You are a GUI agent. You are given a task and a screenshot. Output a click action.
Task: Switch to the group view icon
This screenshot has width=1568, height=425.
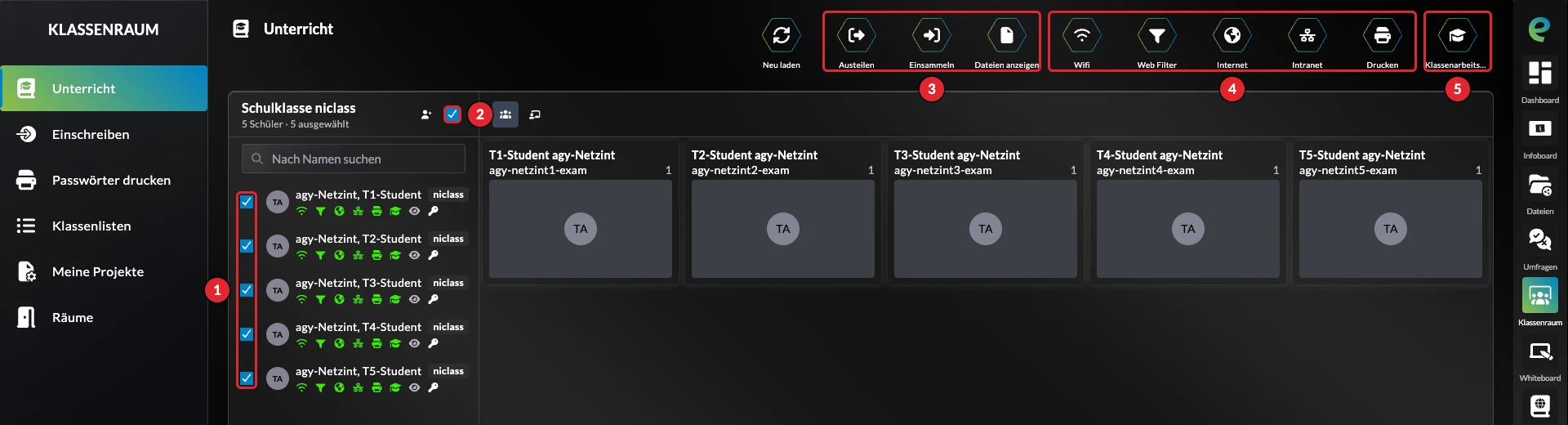pos(506,114)
